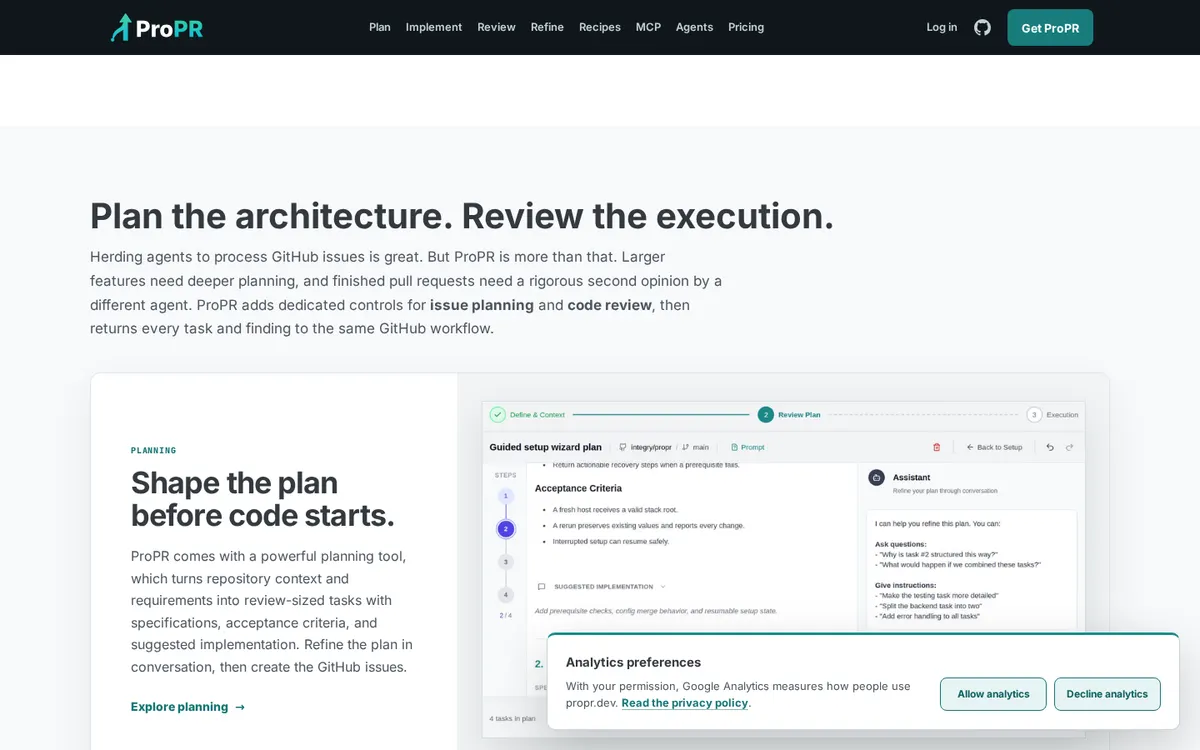Image resolution: width=1200 pixels, height=750 pixels.
Task: Click the "Acceptance Criteria" heading
Action: [578, 488]
